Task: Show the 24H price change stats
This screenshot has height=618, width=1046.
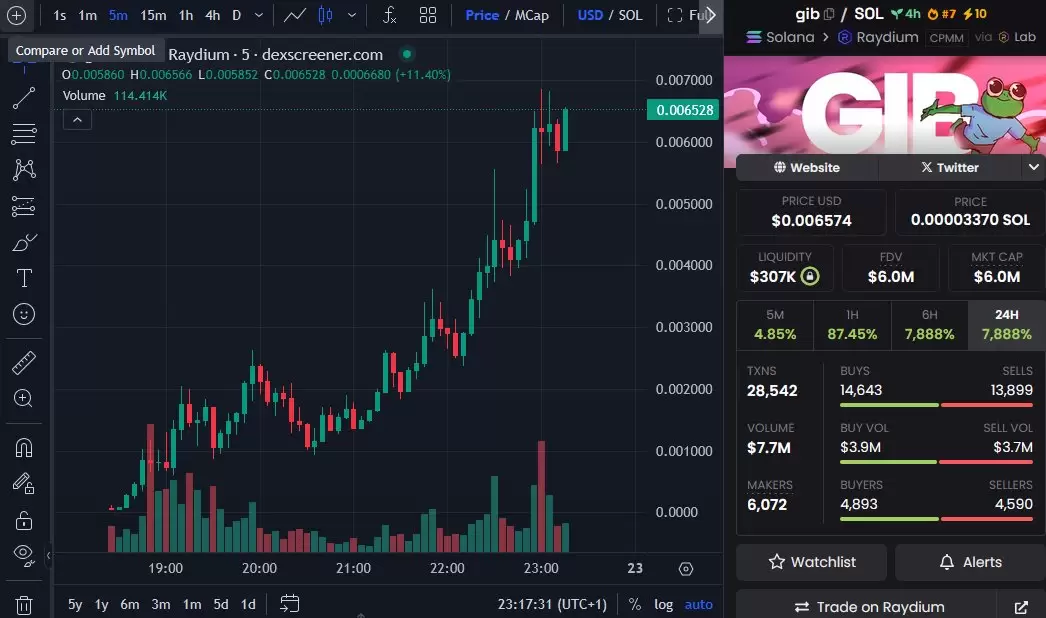Action: (x=1007, y=325)
